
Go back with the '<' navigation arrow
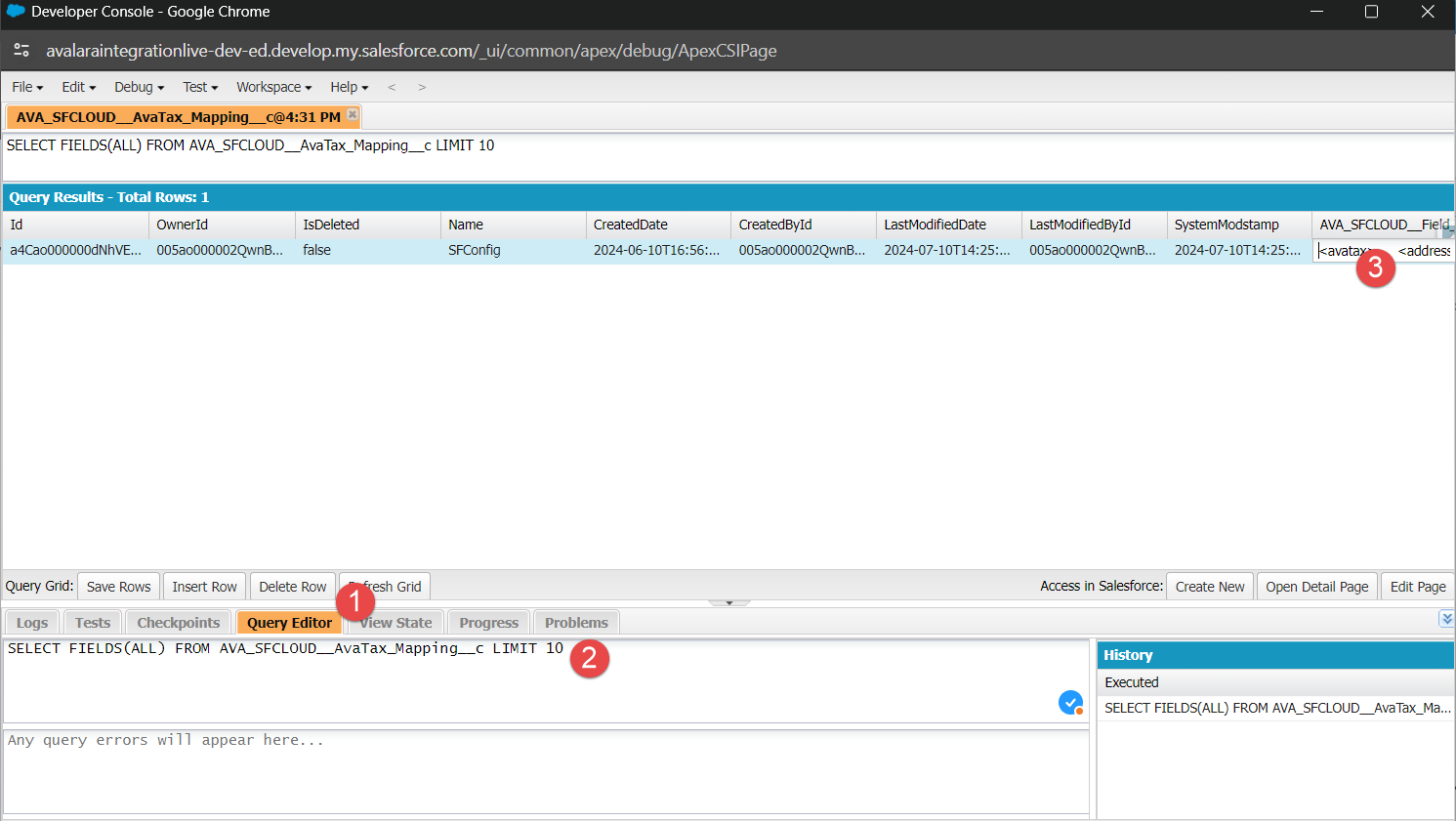click(392, 87)
